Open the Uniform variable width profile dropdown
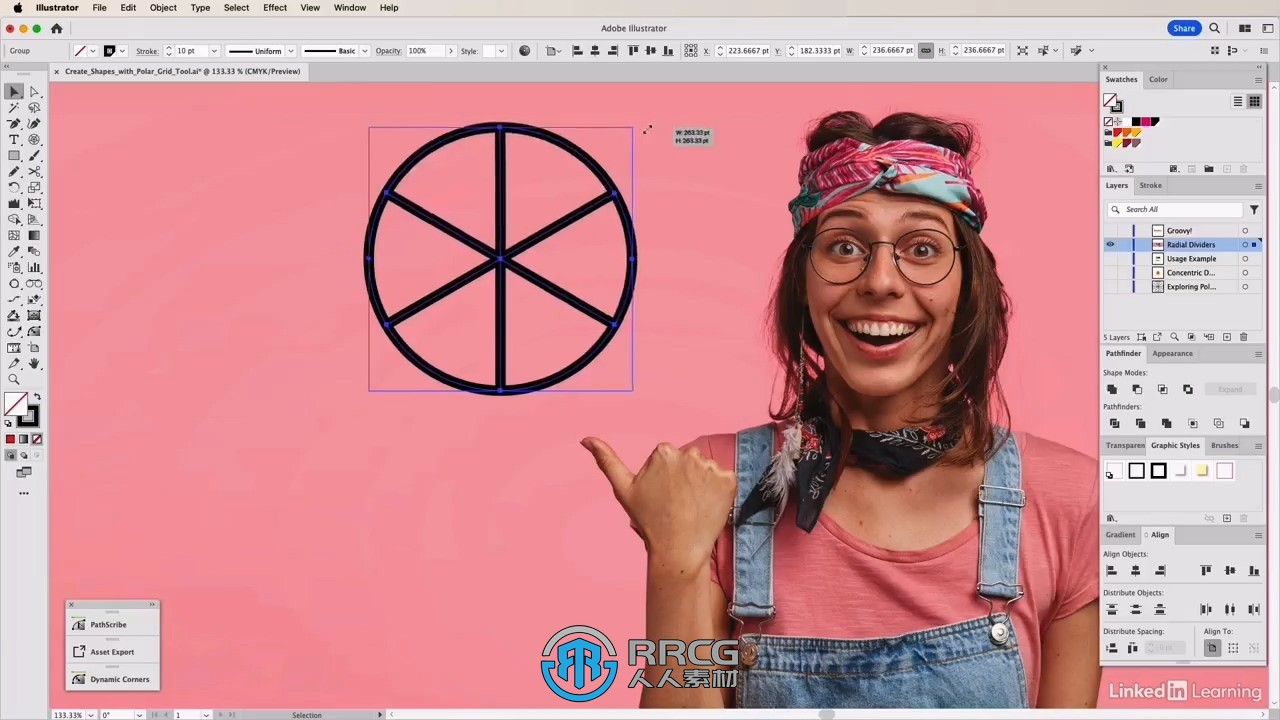The width and height of the screenshot is (1280, 720). pyautogui.click(x=291, y=51)
